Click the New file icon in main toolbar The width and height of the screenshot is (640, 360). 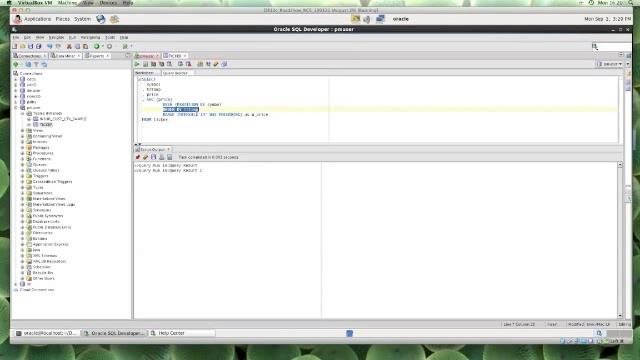(15, 47)
